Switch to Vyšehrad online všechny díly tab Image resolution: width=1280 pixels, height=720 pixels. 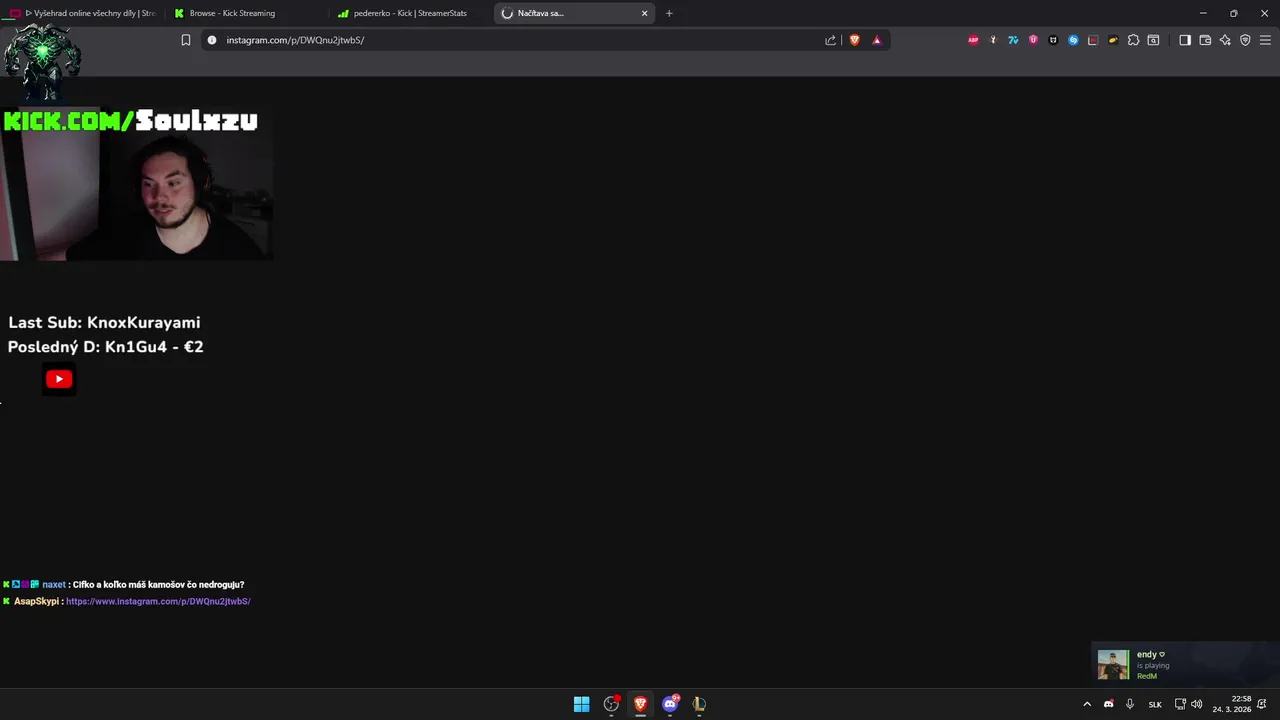point(83,13)
